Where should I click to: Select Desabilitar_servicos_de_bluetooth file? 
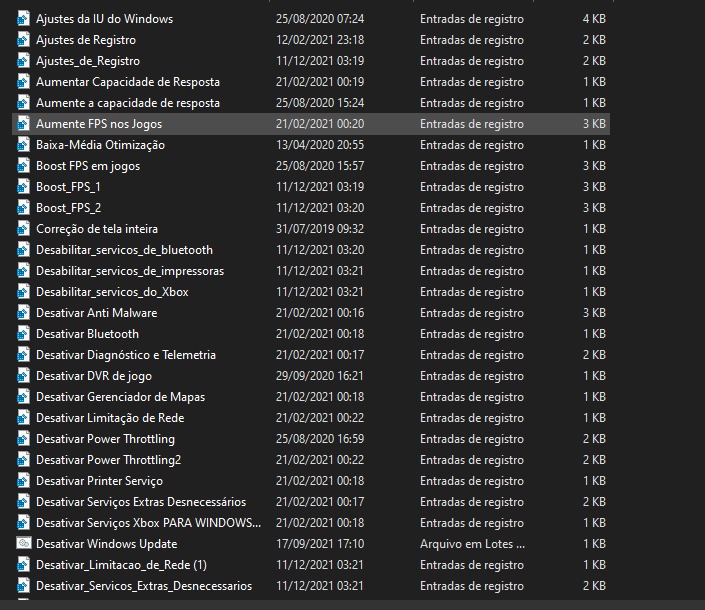coord(124,250)
